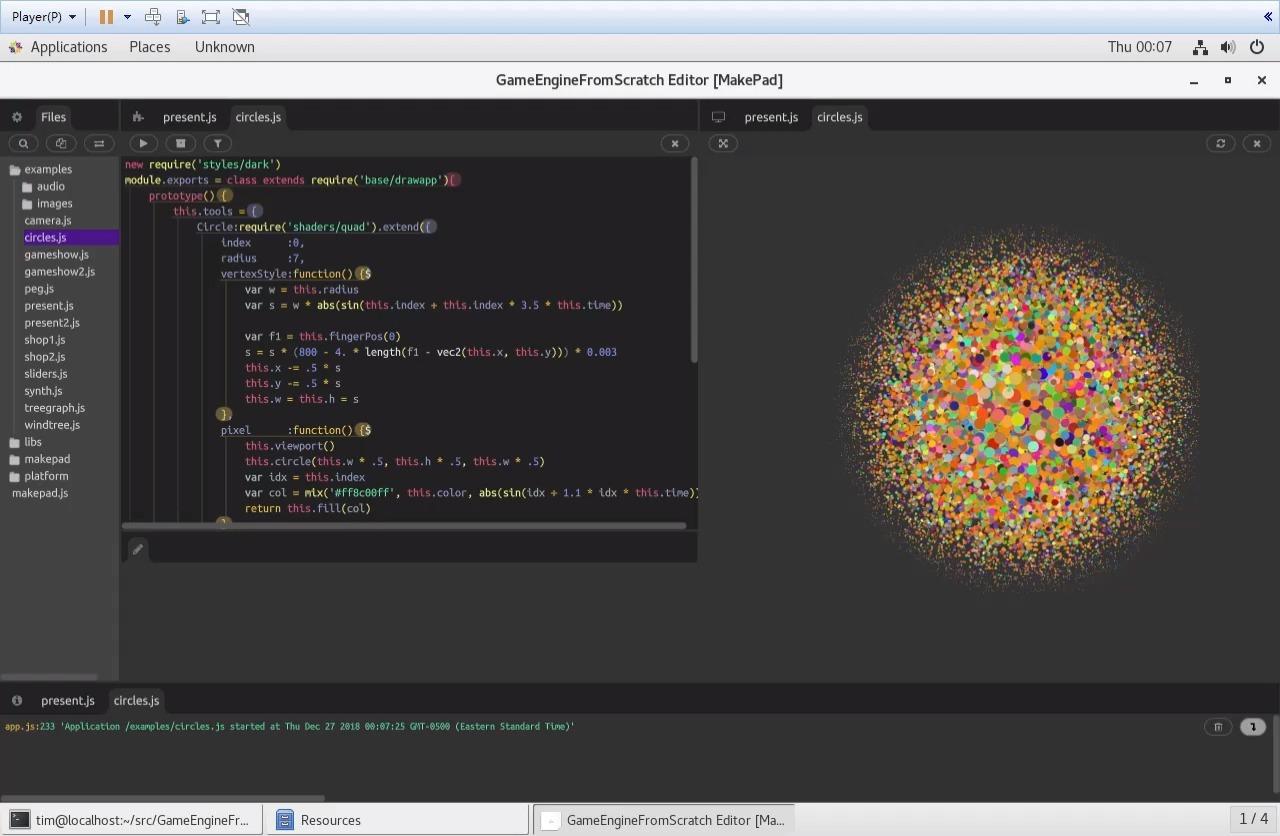Click the volume speaker icon in system tray
1280x836 pixels.
(1228, 47)
